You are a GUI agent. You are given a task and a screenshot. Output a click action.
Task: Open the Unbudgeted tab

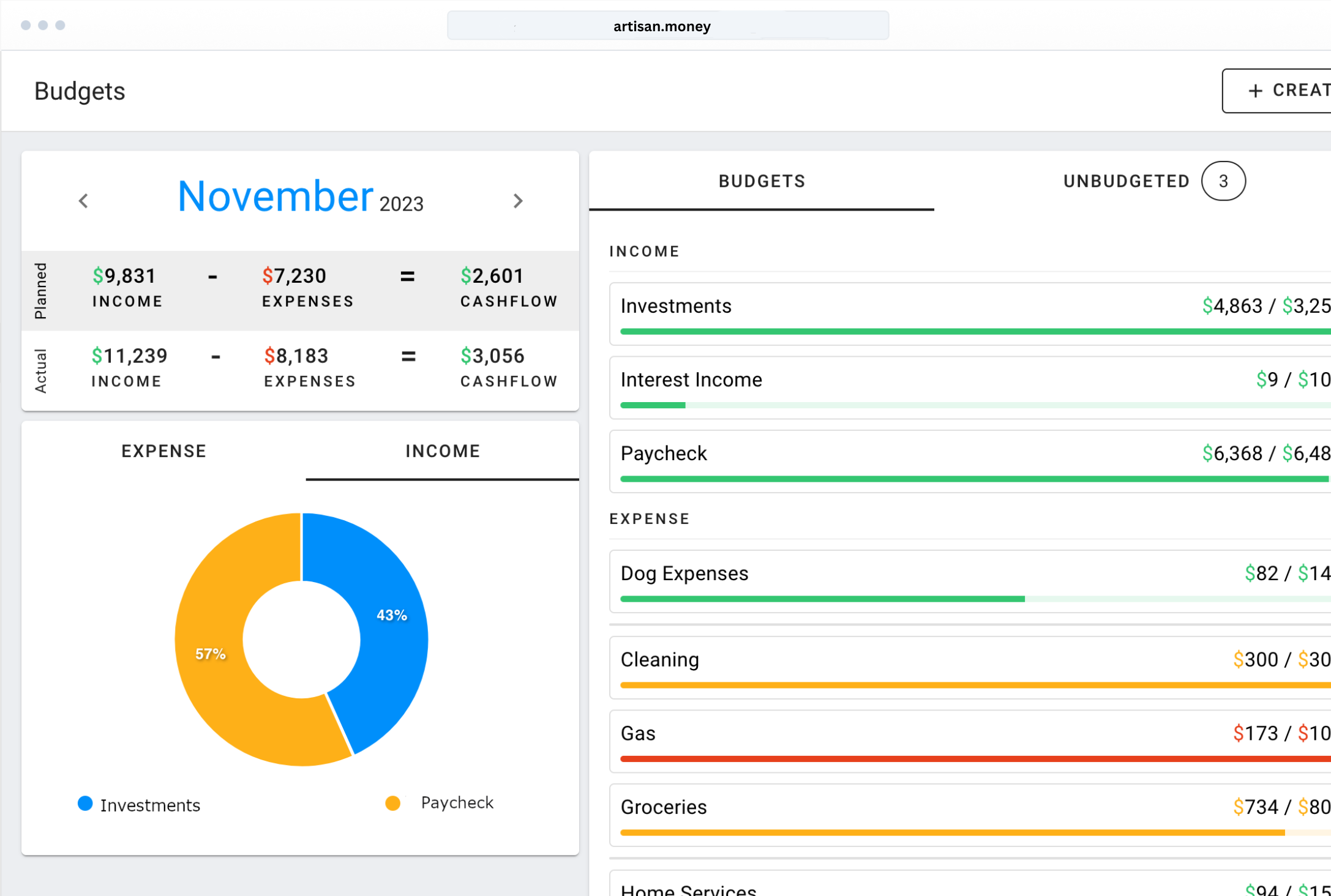(x=1126, y=181)
